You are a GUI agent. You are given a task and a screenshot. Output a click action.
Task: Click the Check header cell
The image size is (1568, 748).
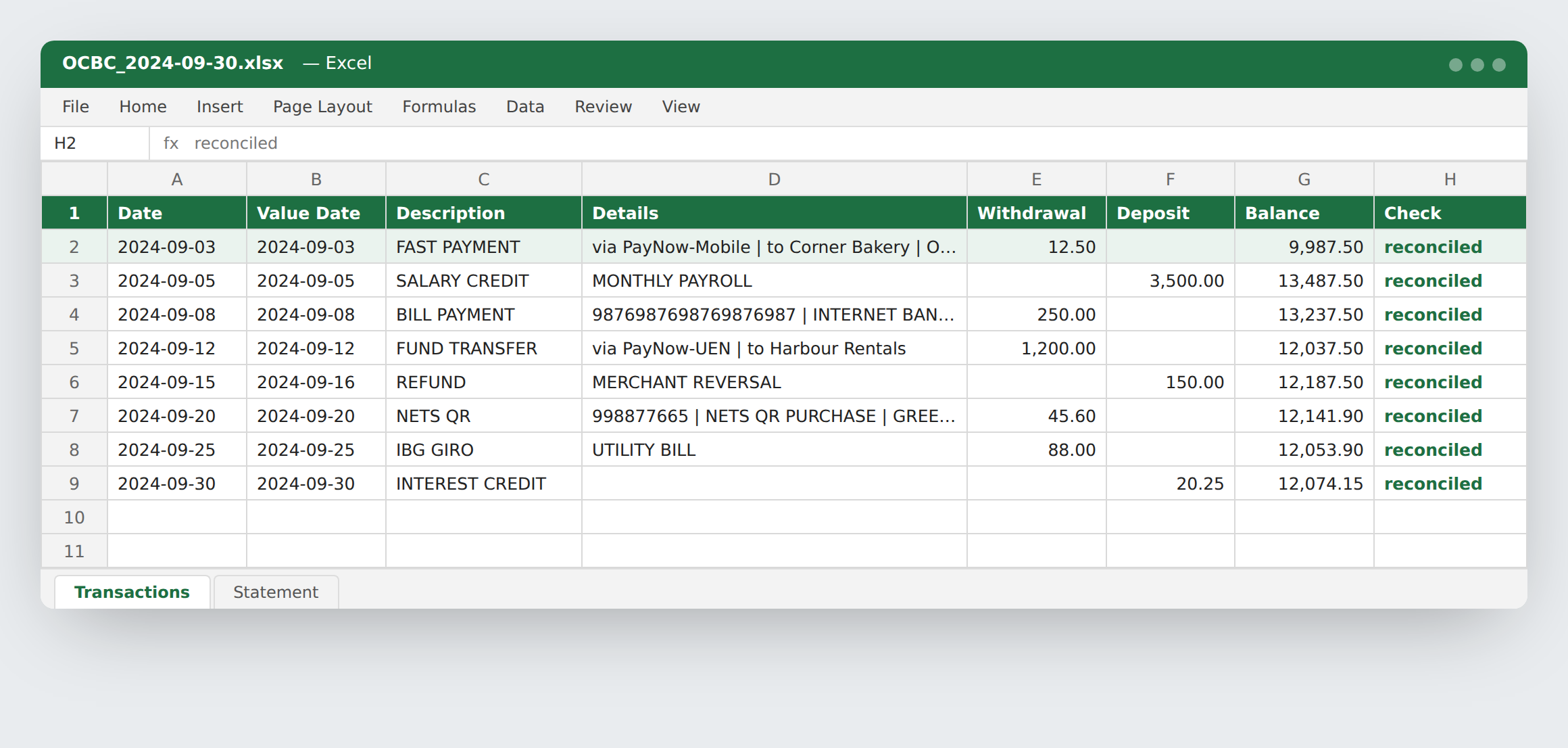pyautogui.click(x=1450, y=213)
